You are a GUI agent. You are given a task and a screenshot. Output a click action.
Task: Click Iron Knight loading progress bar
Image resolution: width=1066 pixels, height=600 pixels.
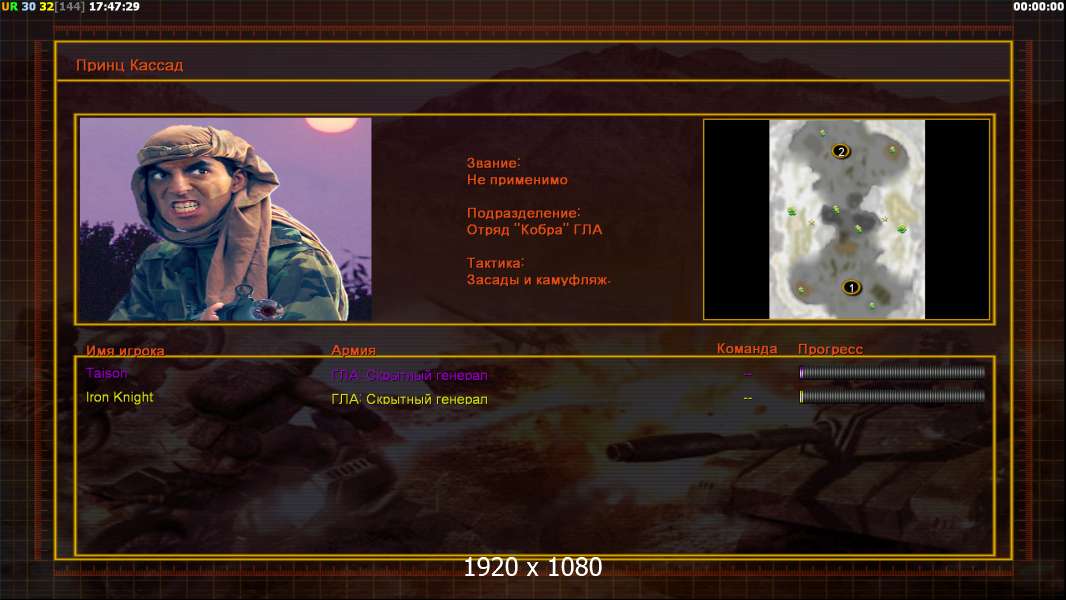tap(892, 396)
